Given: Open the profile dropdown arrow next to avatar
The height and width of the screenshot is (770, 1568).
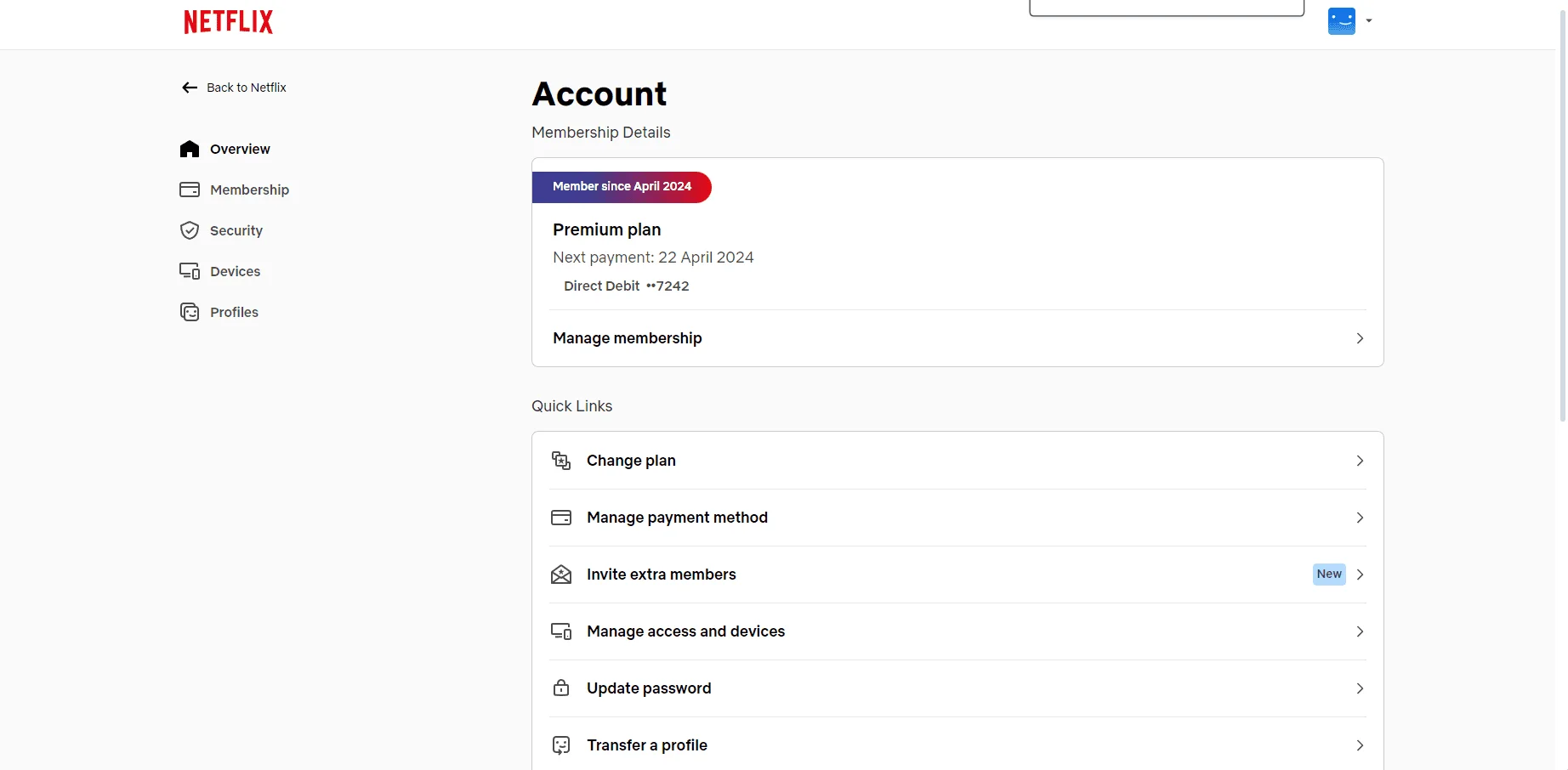Looking at the screenshot, I should click(1369, 20).
